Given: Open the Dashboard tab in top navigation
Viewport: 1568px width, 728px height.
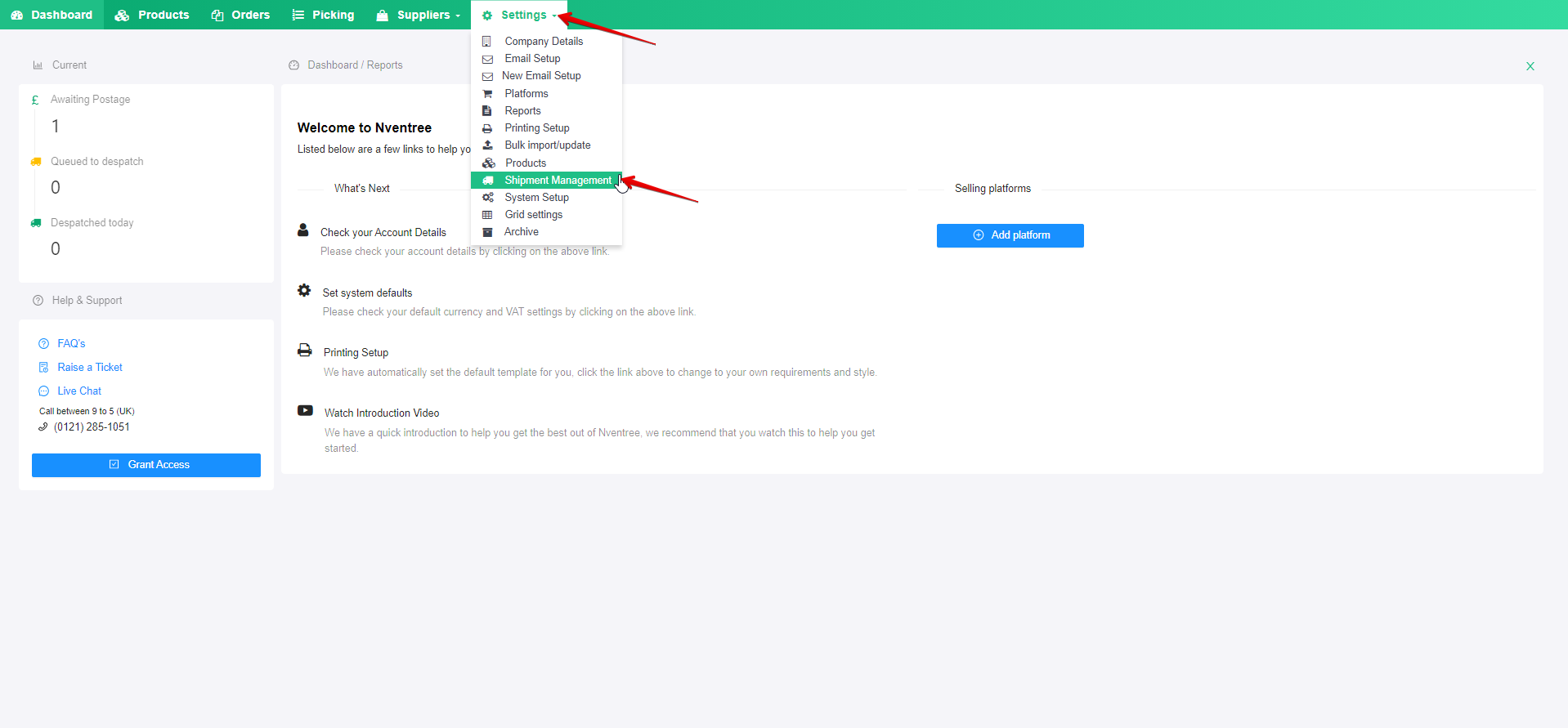Looking at the screenshot, I should (52, 15).
